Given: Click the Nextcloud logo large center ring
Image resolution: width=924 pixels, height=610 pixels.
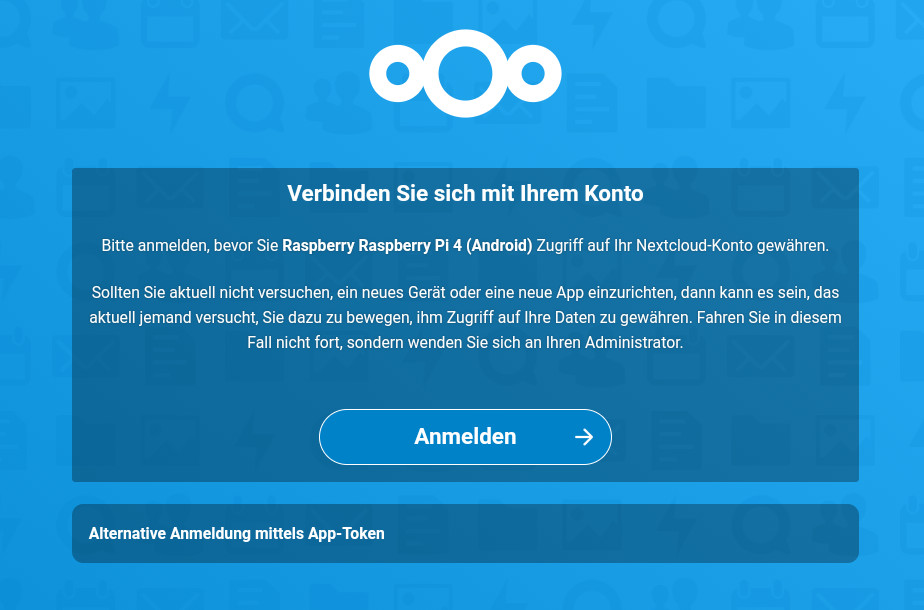Looking at the screenshot, I should (x=465, y=73).
